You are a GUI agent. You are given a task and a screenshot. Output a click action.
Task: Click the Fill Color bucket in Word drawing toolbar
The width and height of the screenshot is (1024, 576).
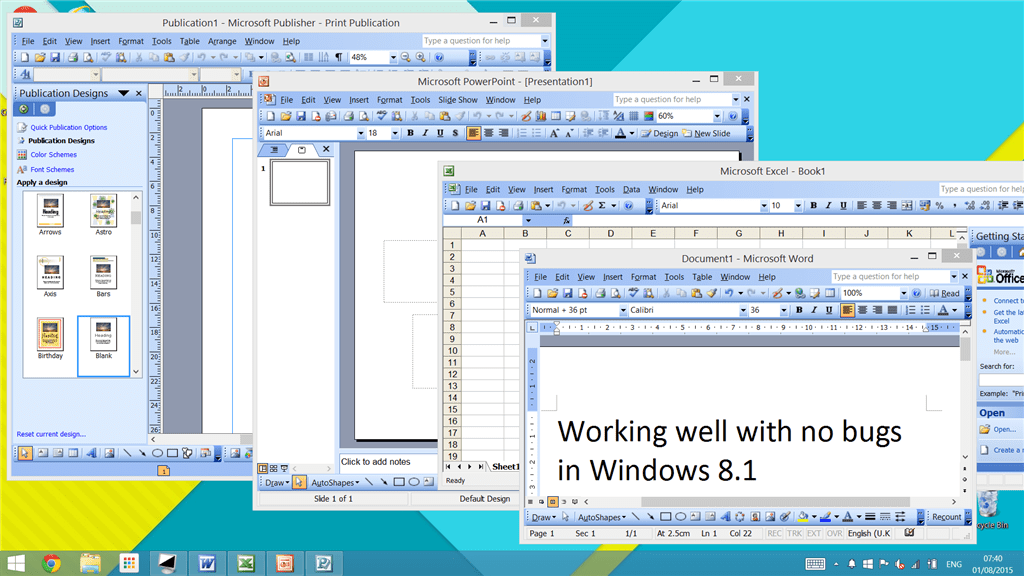[x=803, y=517]
